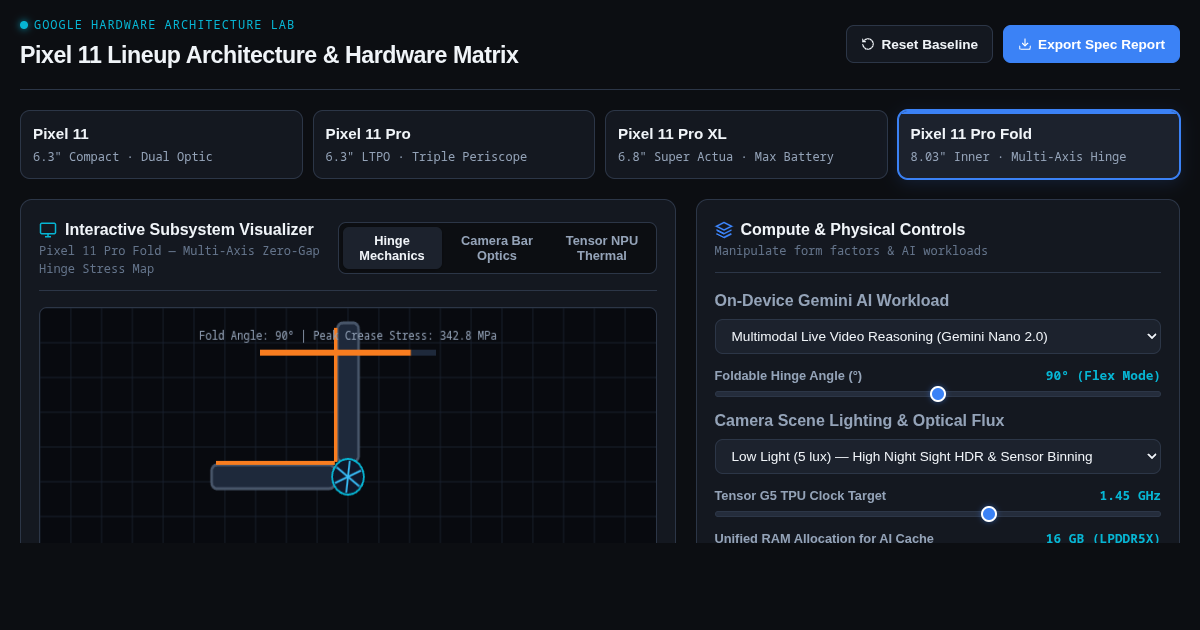1200x630 pixels.
Task: Select the Pixel 11 Pro XL card
Action: [x=746, y=145]
